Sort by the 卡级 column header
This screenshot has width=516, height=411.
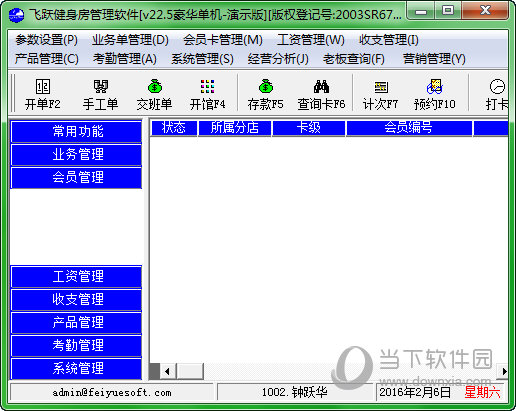(309, 128)
